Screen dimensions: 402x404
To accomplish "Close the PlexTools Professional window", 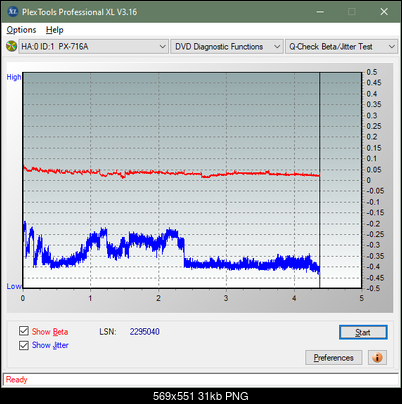I will (x=384, y=12).
